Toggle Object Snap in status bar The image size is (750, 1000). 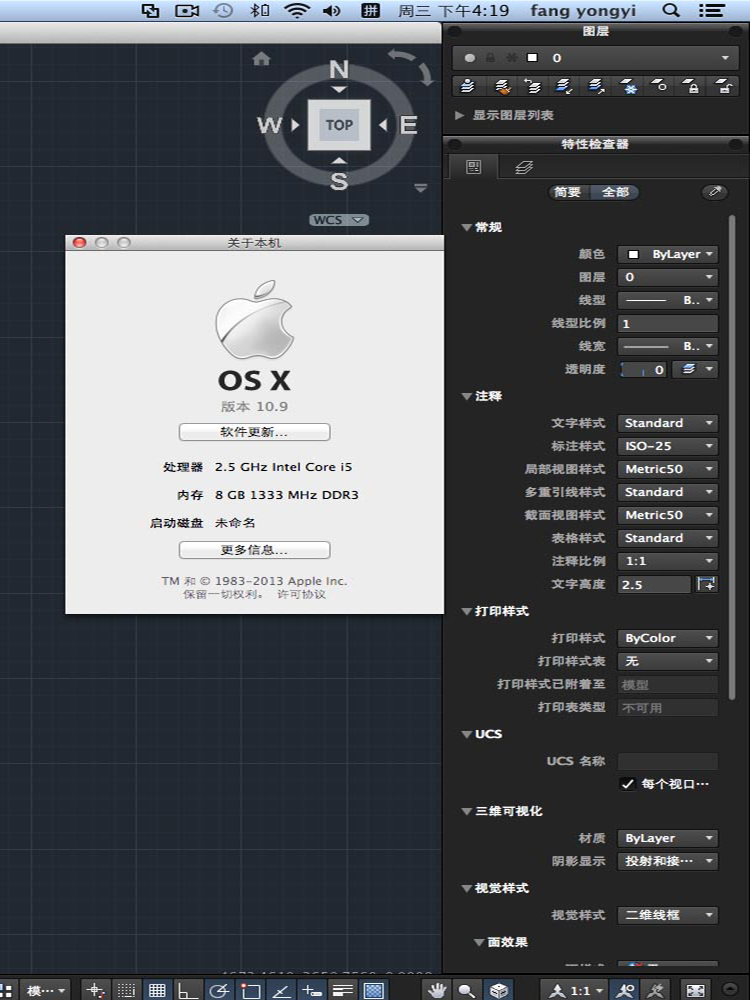250,990
